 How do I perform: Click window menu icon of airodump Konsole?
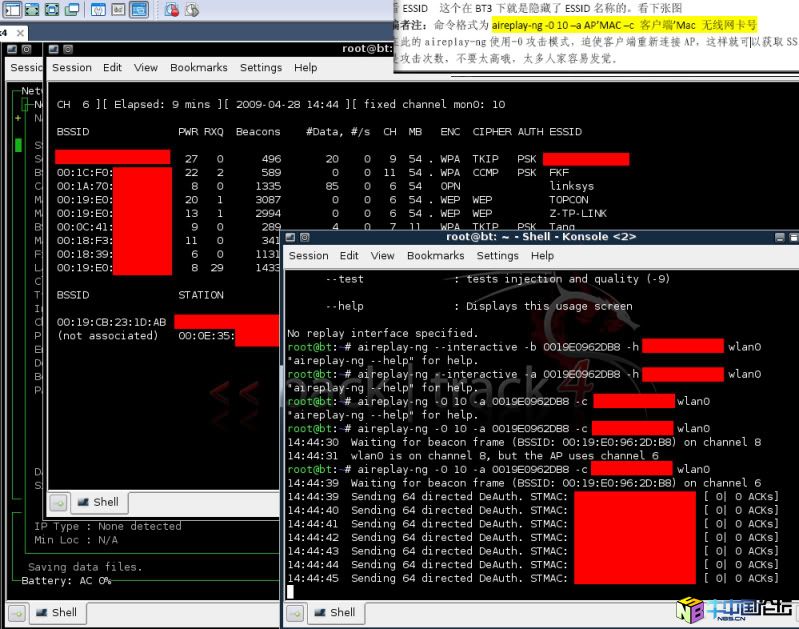coord(54,49)
